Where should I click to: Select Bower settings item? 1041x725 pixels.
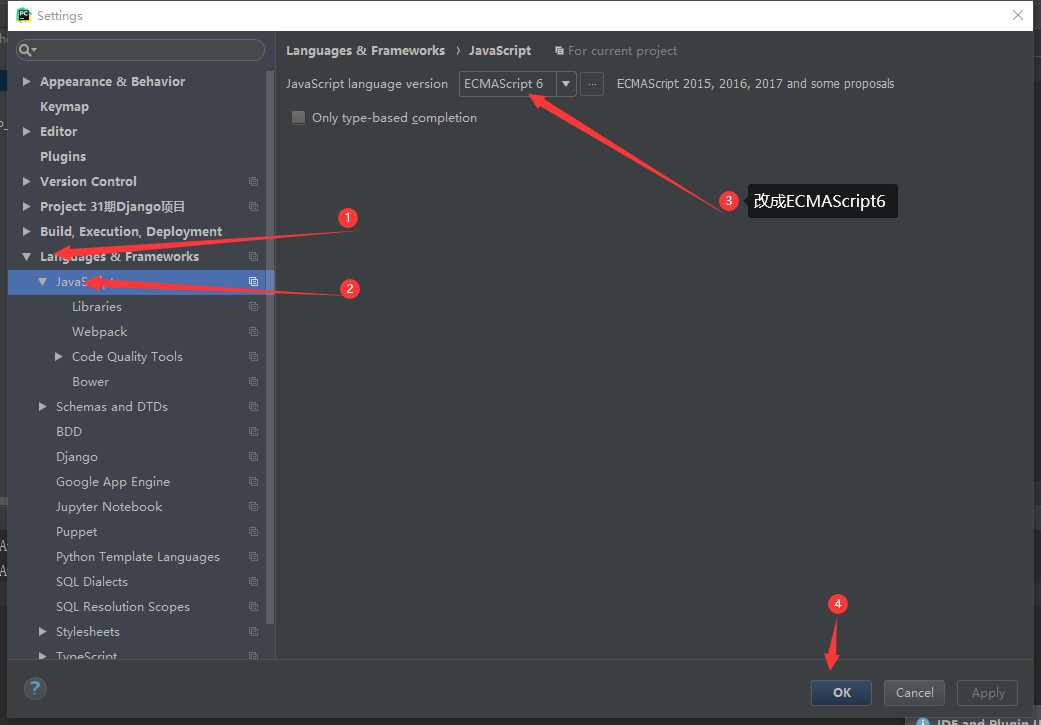click(90, 382)
